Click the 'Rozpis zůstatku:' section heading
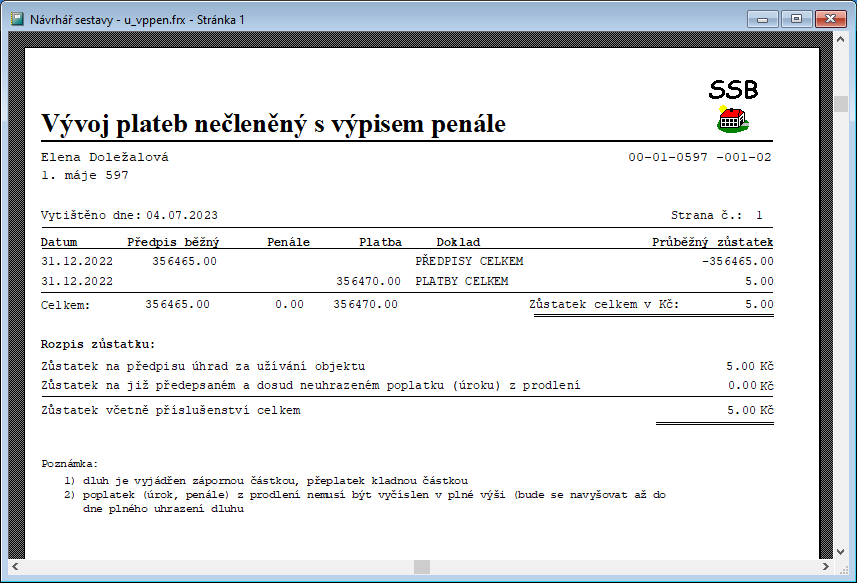The image size is (857, 583). click(x=98, y=345)
